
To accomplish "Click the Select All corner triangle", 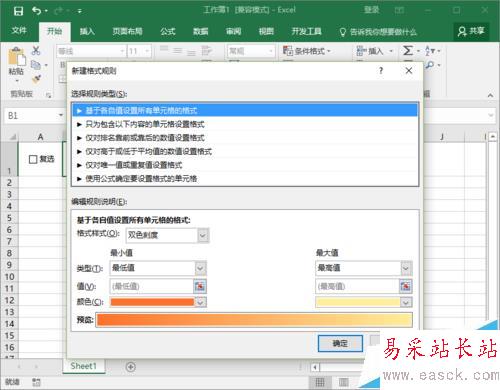I will [x=13, y=137].
